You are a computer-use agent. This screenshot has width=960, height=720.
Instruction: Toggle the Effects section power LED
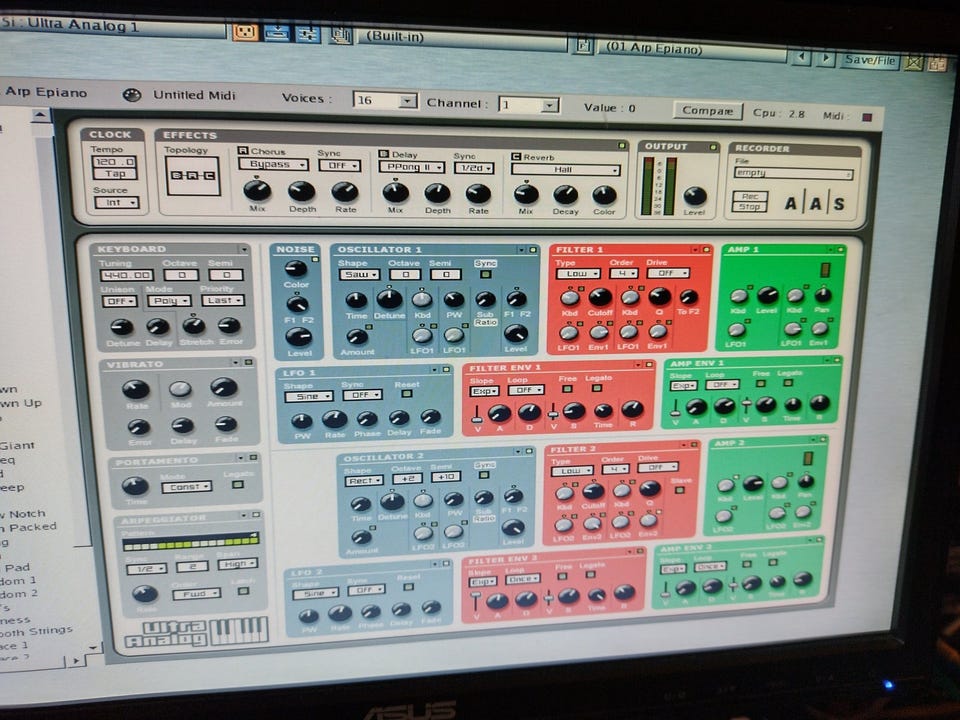[621, 146]
